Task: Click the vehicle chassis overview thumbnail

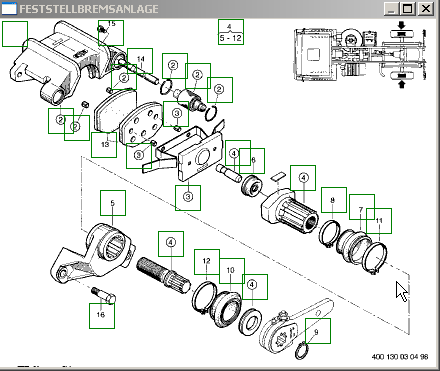Action: tap(359, 54)
